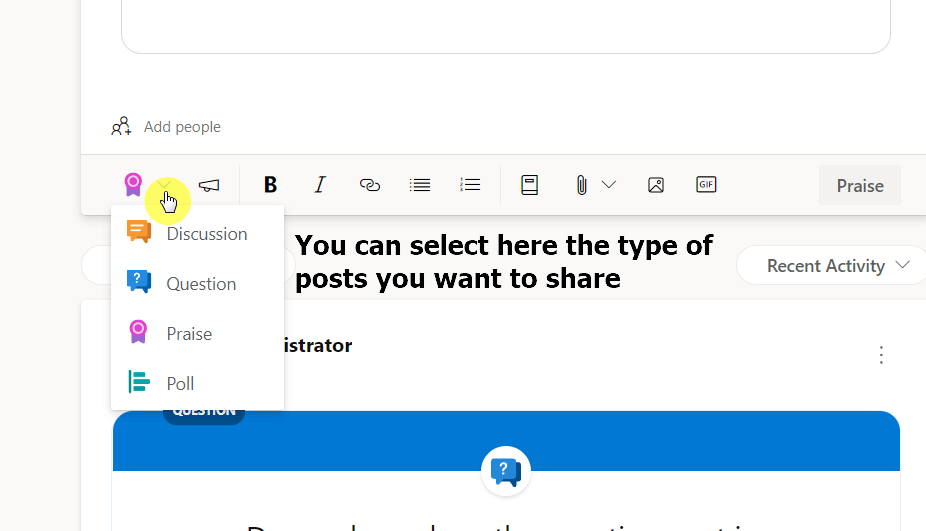
Task: Click the announcement megaphone icon
Action: 209,185
